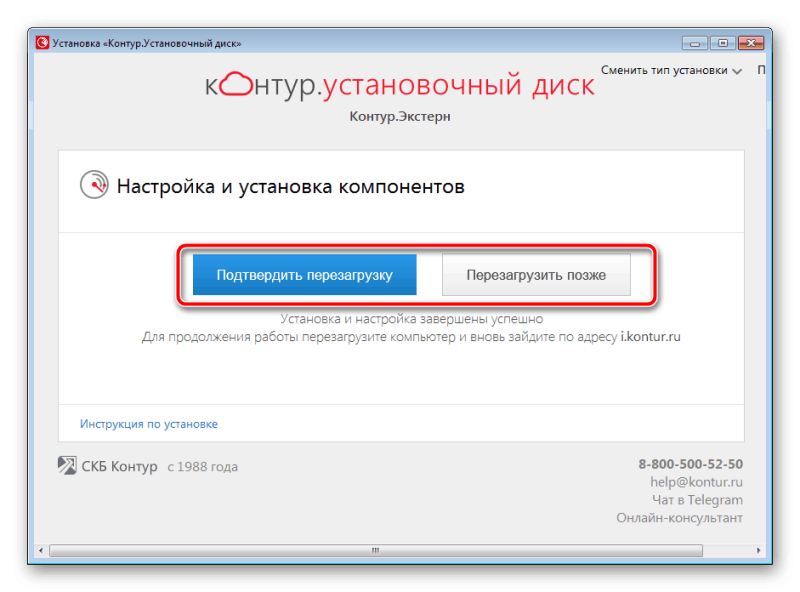This screenshot has height=592, width=800.
Task: Open Чат в Telegram link
Action: [x=697, y=500]
